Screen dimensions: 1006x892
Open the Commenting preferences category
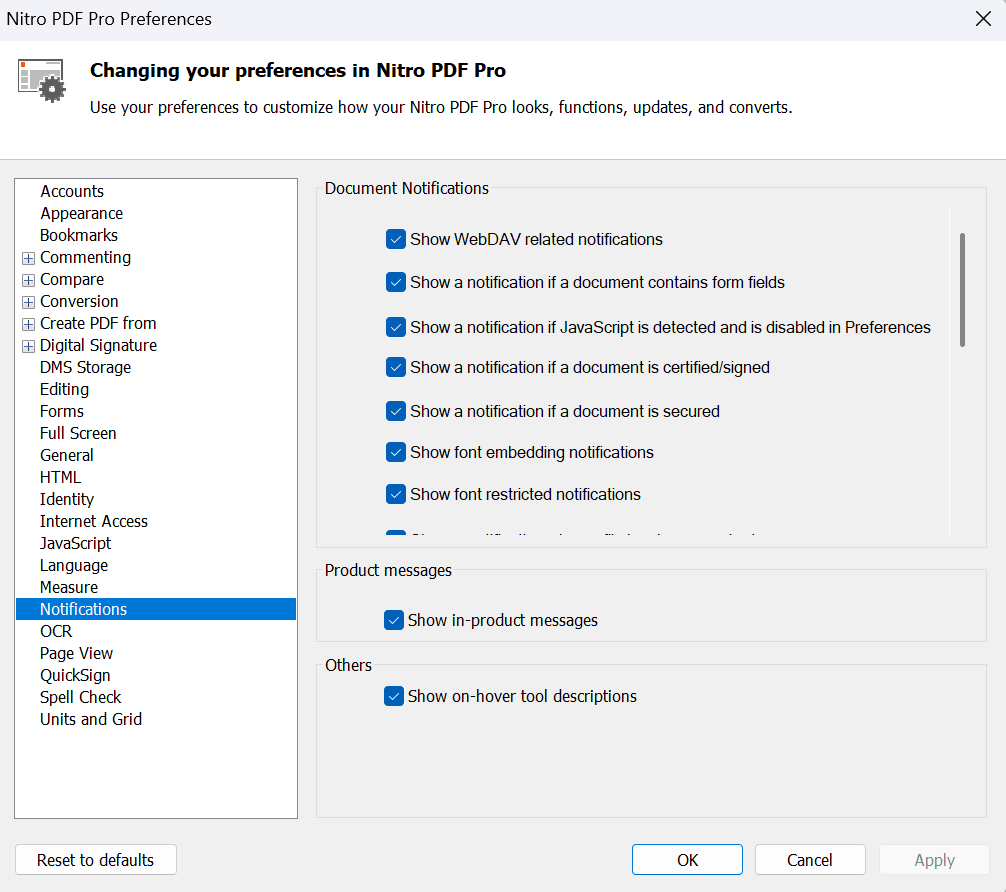tap(85, 257)
